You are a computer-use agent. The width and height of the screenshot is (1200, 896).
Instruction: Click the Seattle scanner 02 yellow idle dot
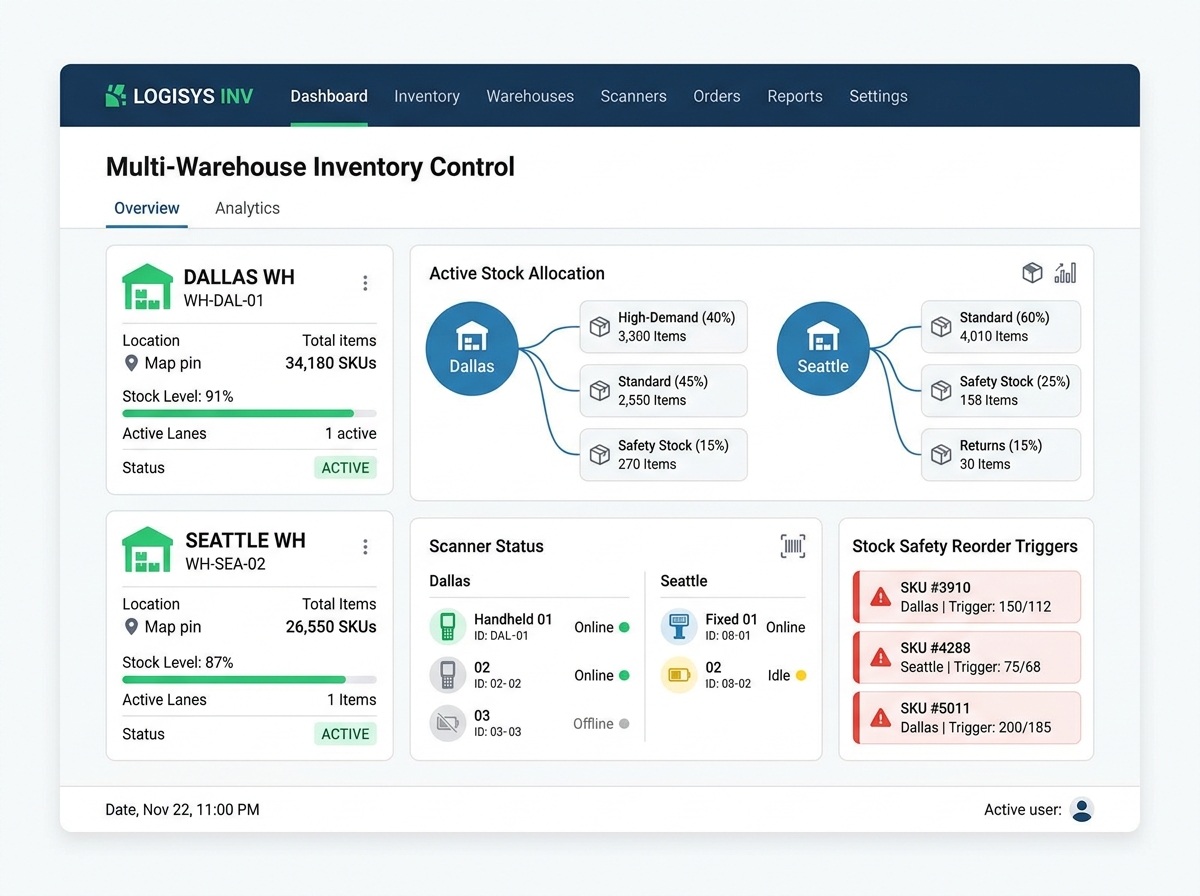[800, 675]
